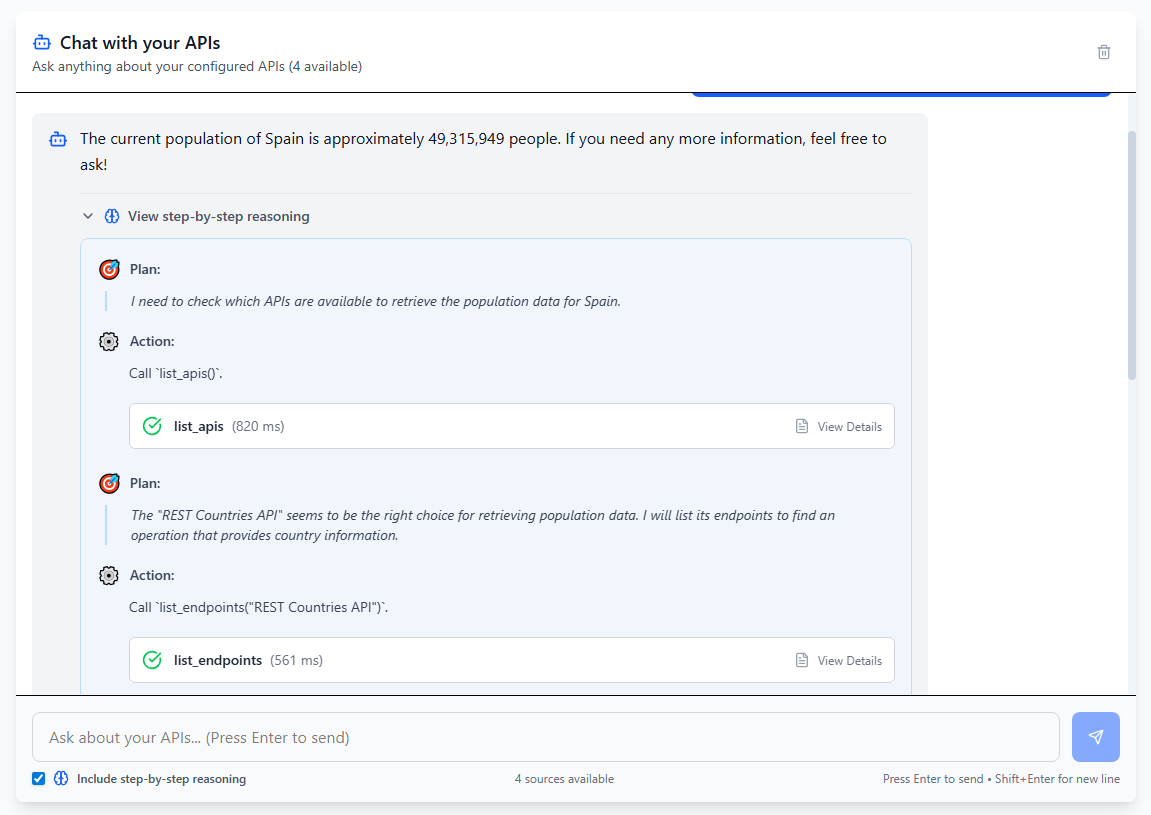Click the bot avatar beside Spain answer
Viewport: 1151px width, 815px height.
point(58,139)
